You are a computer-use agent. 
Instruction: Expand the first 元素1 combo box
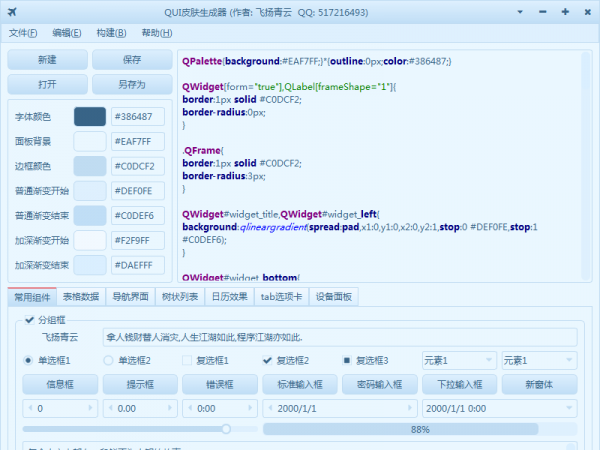pyautogui.click(x=457, y=360)
